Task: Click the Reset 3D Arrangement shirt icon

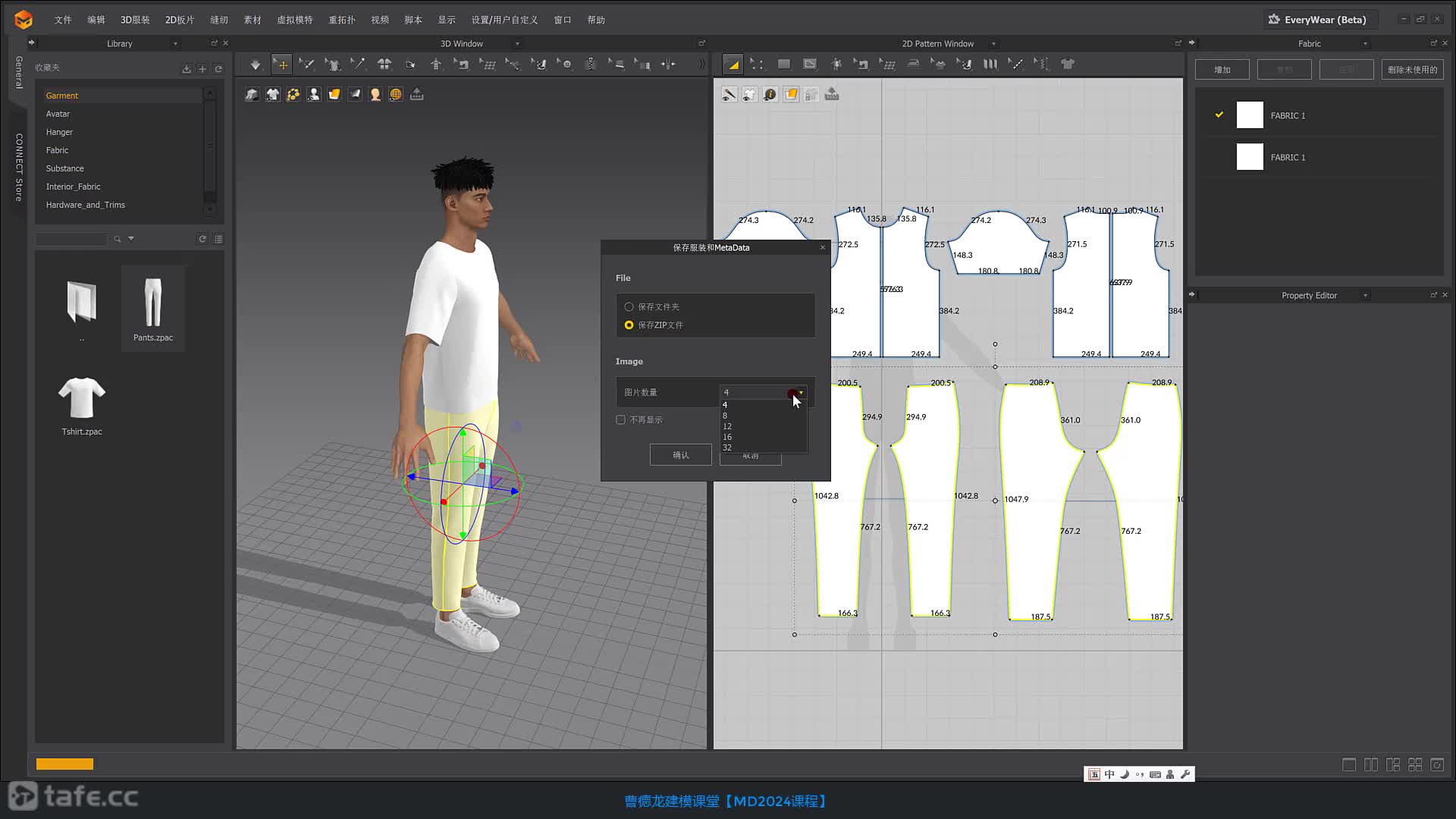Action: click(384, 65)
